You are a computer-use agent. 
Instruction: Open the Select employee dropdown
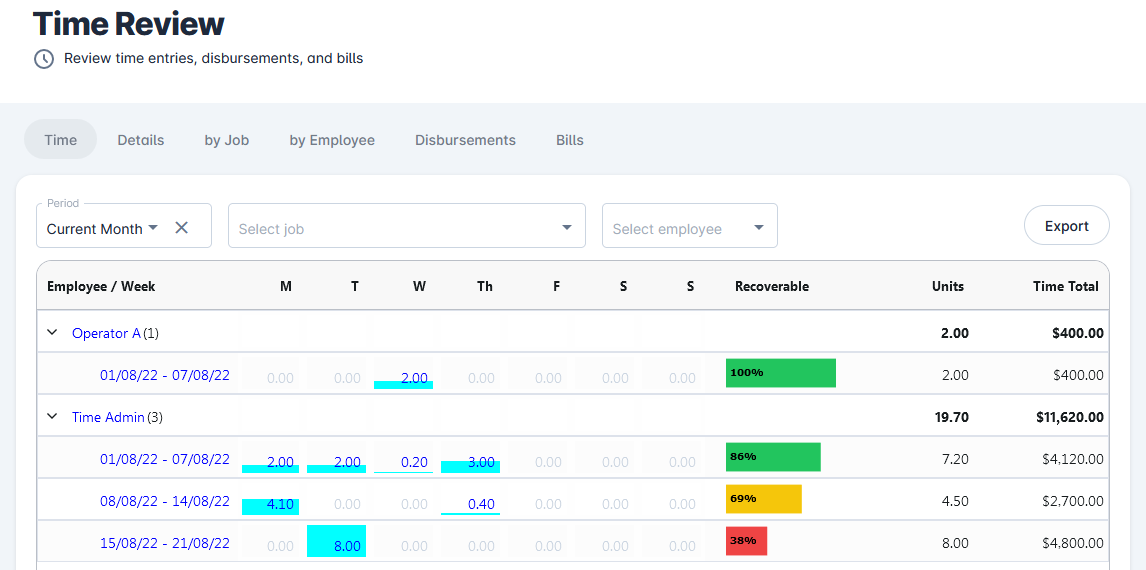(689, 228)
